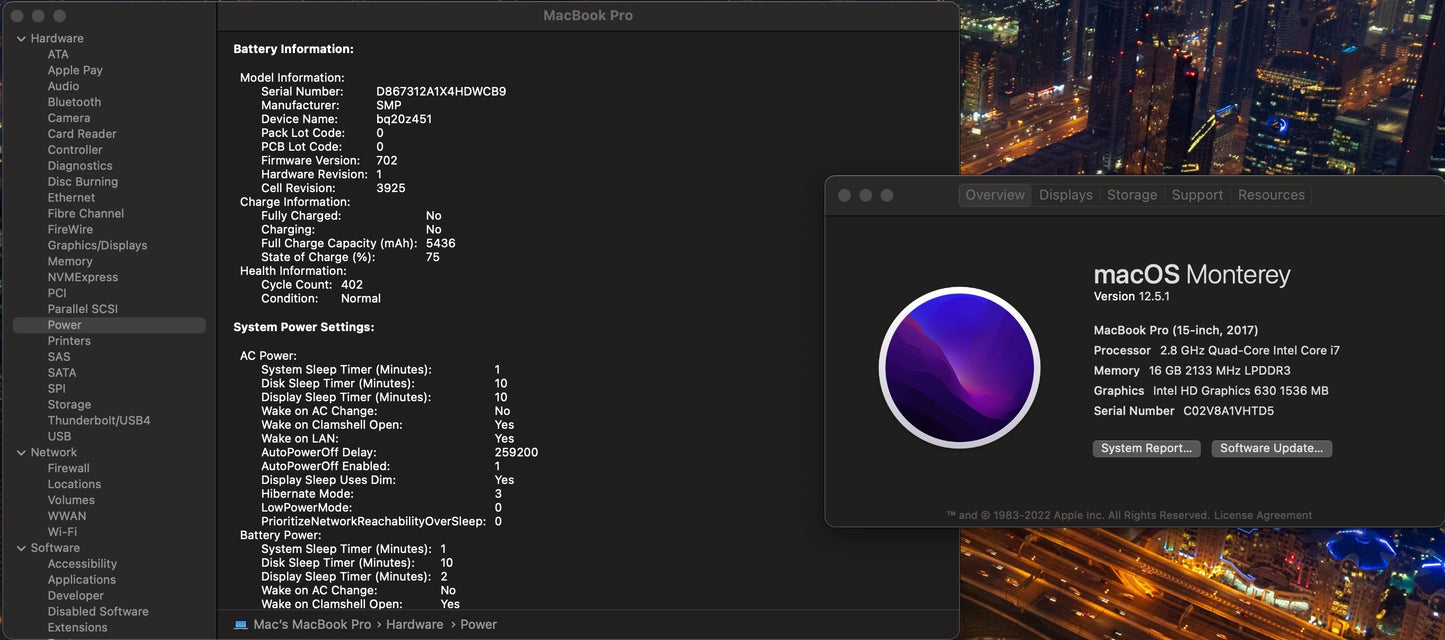Viewport: 1445px width, 640px height.
Task: Select Bluetooth in the Hardware list
Action: (x=74, y=102)
